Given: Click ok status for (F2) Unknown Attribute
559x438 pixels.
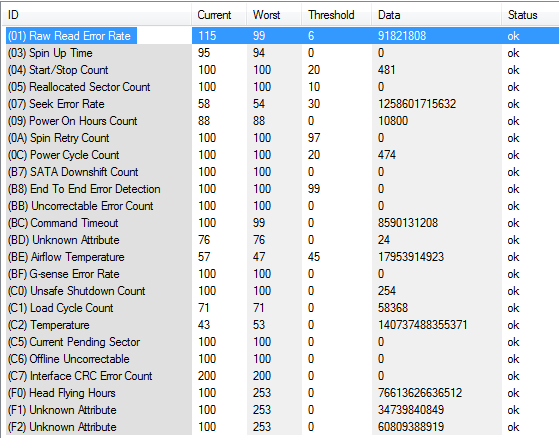Looking at the screenshot, I should click(x=513, y=427).
